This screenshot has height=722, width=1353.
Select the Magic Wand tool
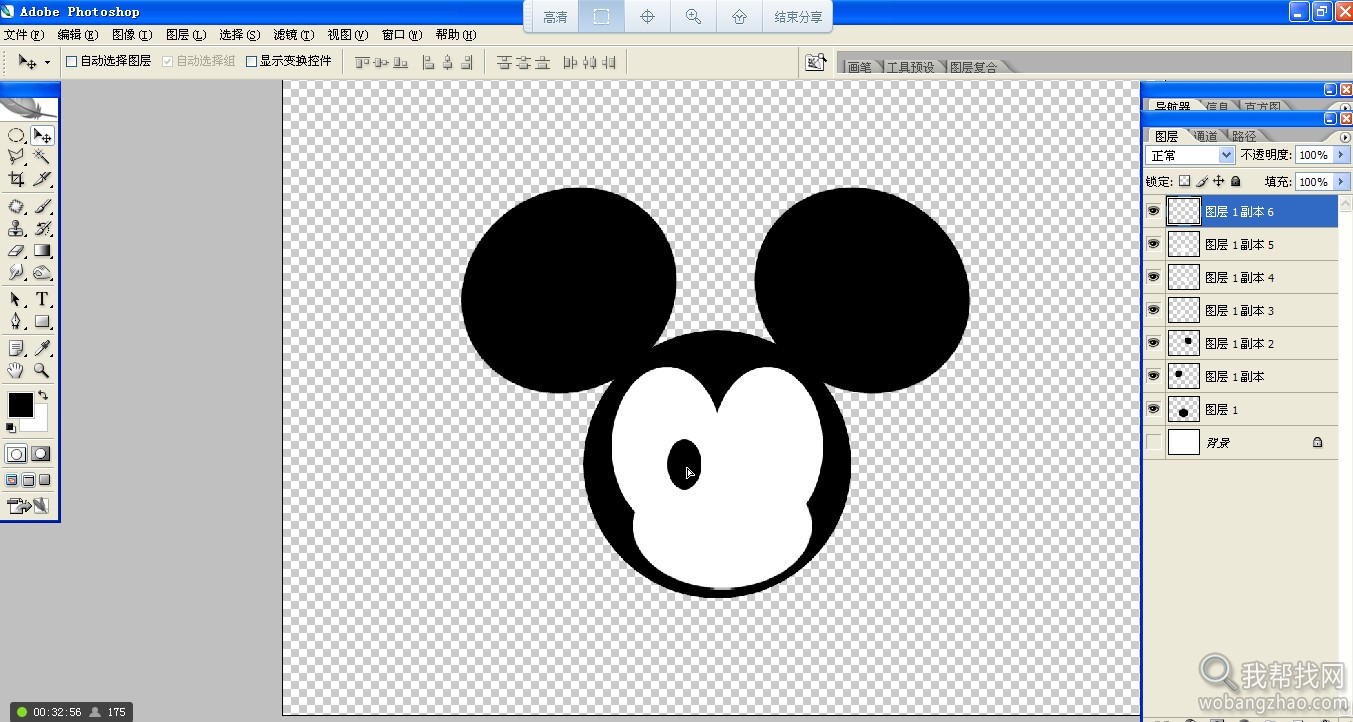pos(42,157)
